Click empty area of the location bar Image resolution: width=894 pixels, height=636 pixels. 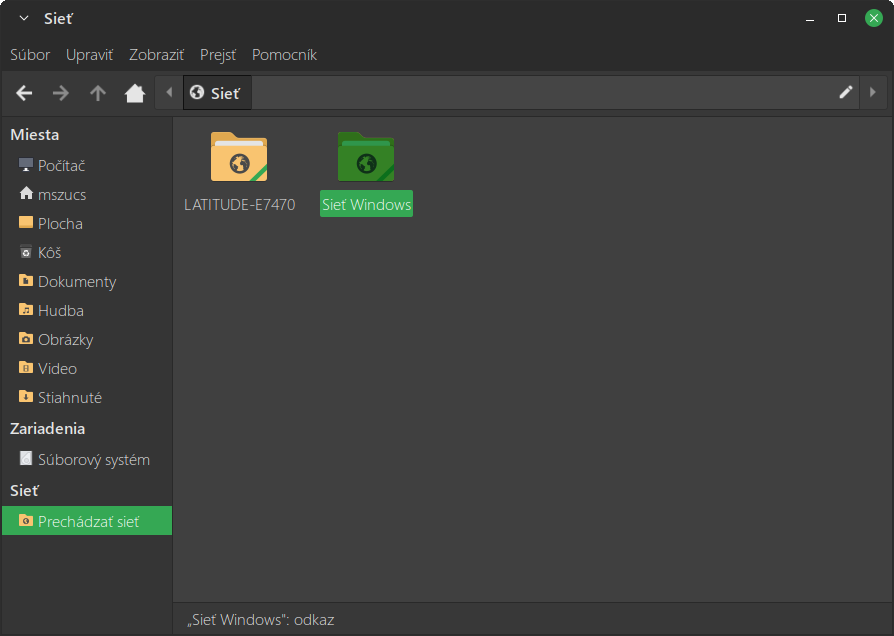point(540,93)
